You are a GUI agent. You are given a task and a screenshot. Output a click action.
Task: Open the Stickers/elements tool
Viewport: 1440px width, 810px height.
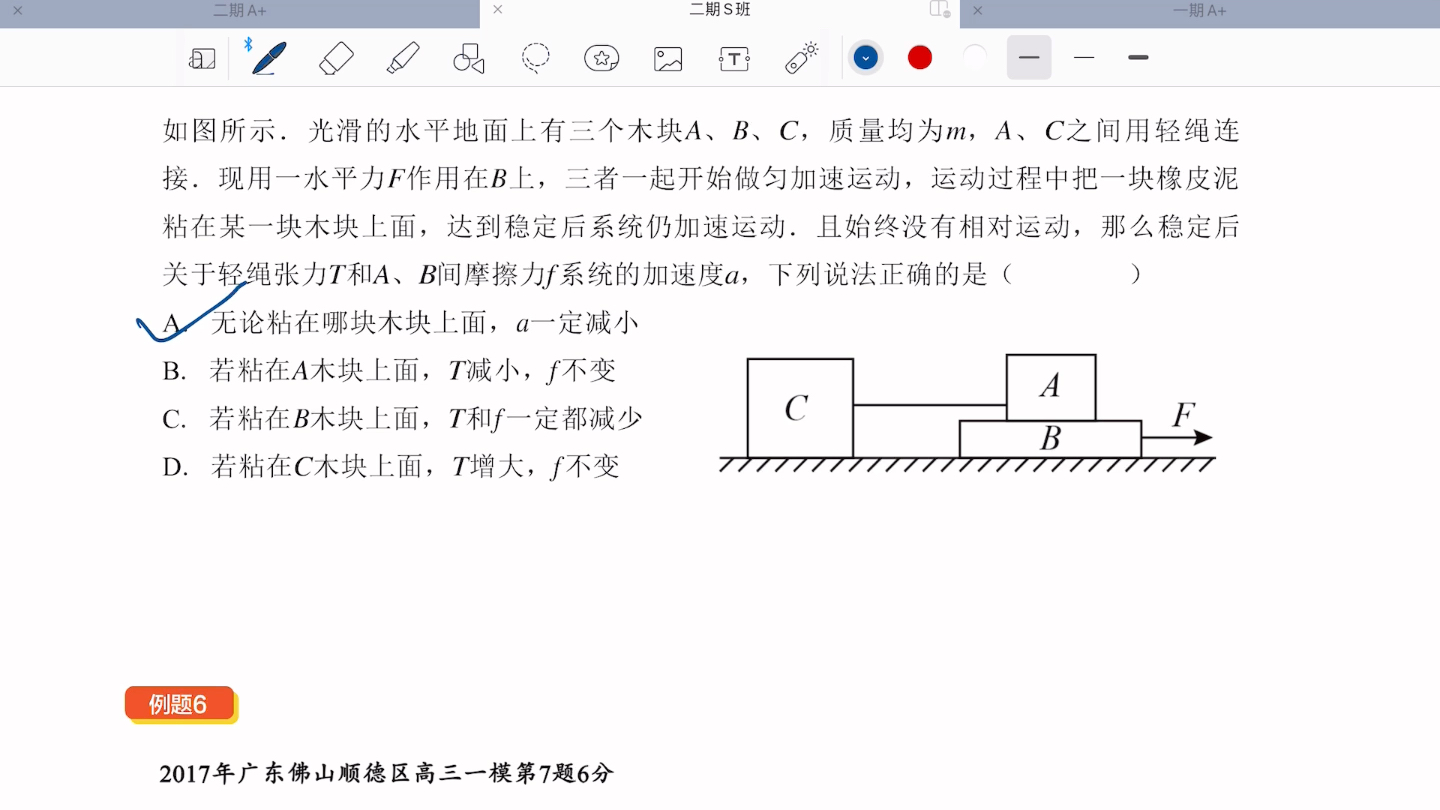602,58
